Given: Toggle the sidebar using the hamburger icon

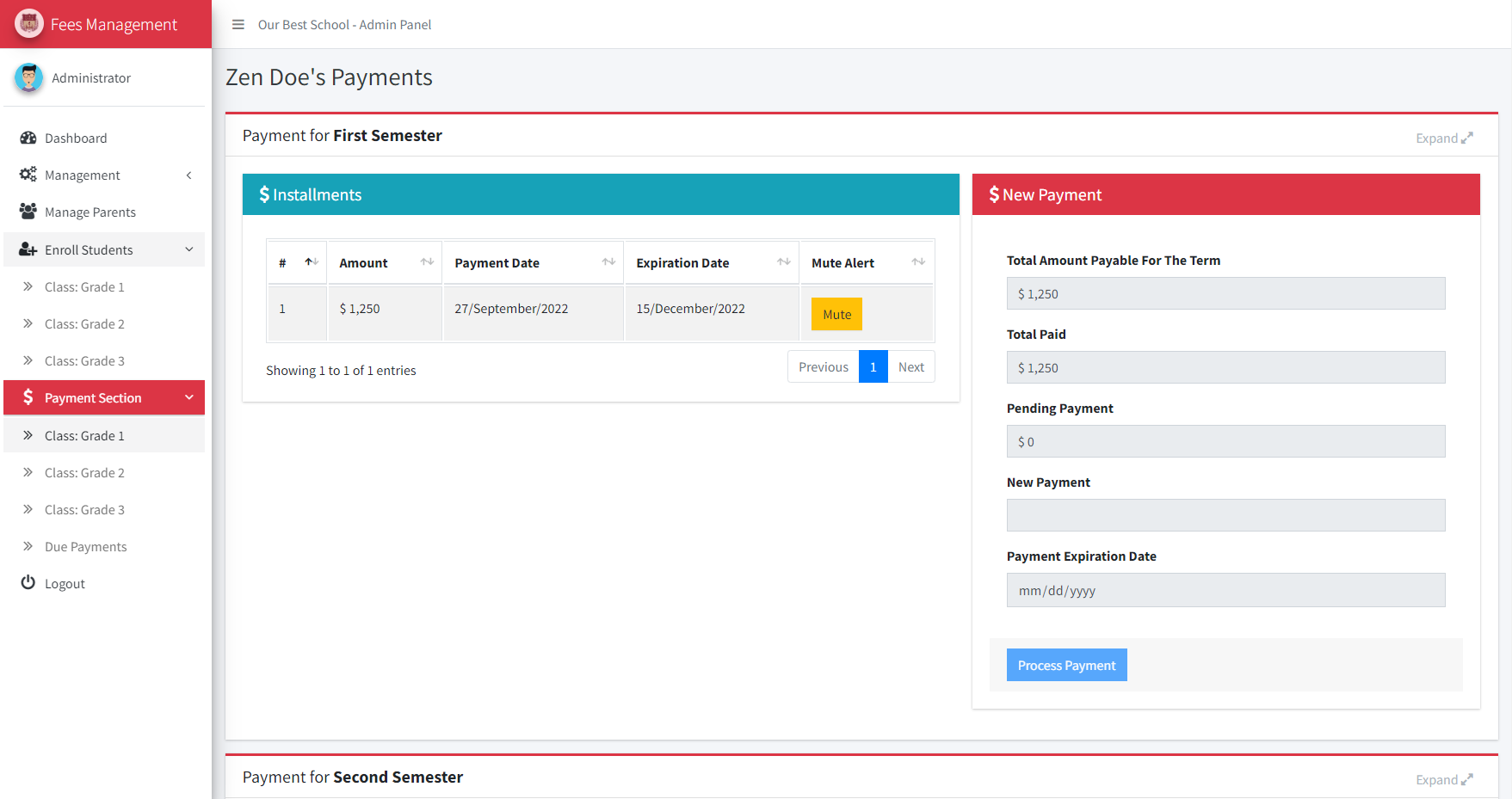Looking at the screenshot, I should pyautogui.click(x=238, y=24).
